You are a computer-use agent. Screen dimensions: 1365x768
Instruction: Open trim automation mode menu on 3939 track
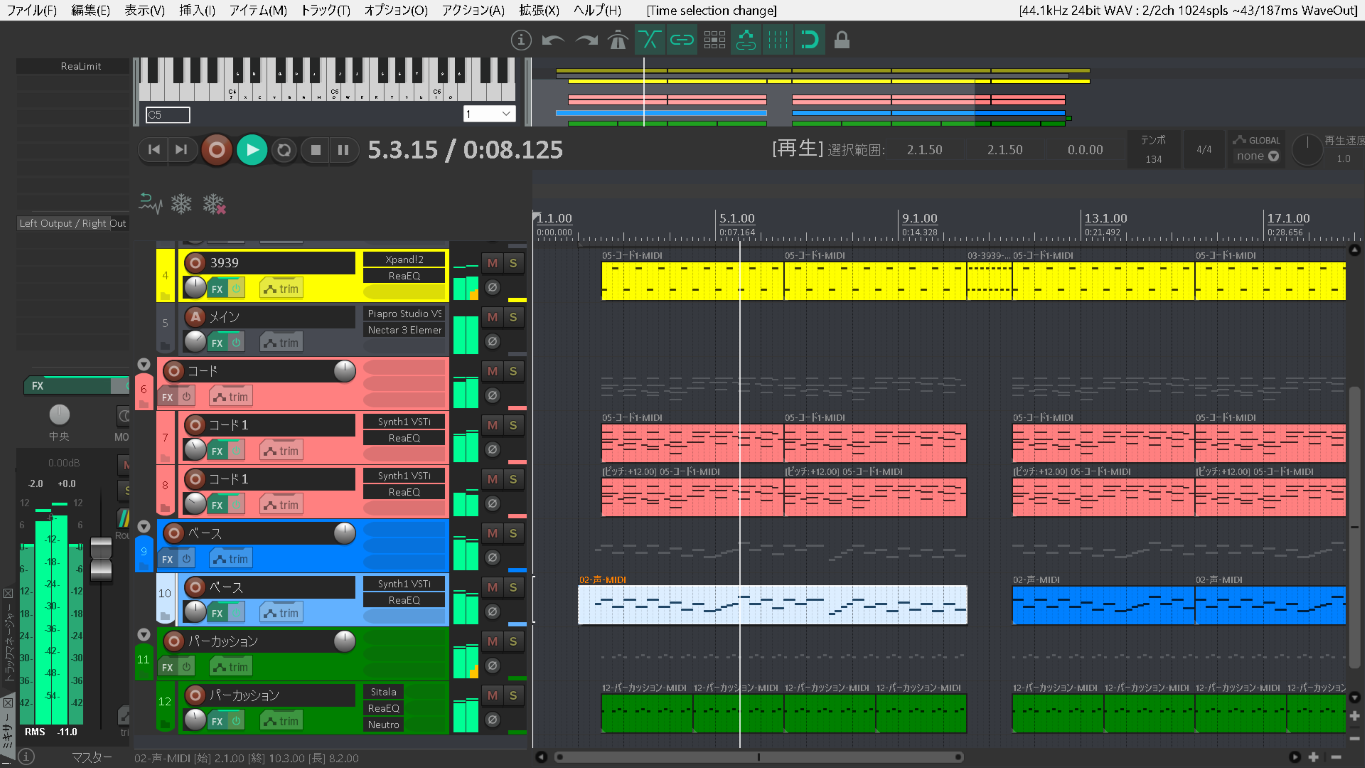[282, 289]
